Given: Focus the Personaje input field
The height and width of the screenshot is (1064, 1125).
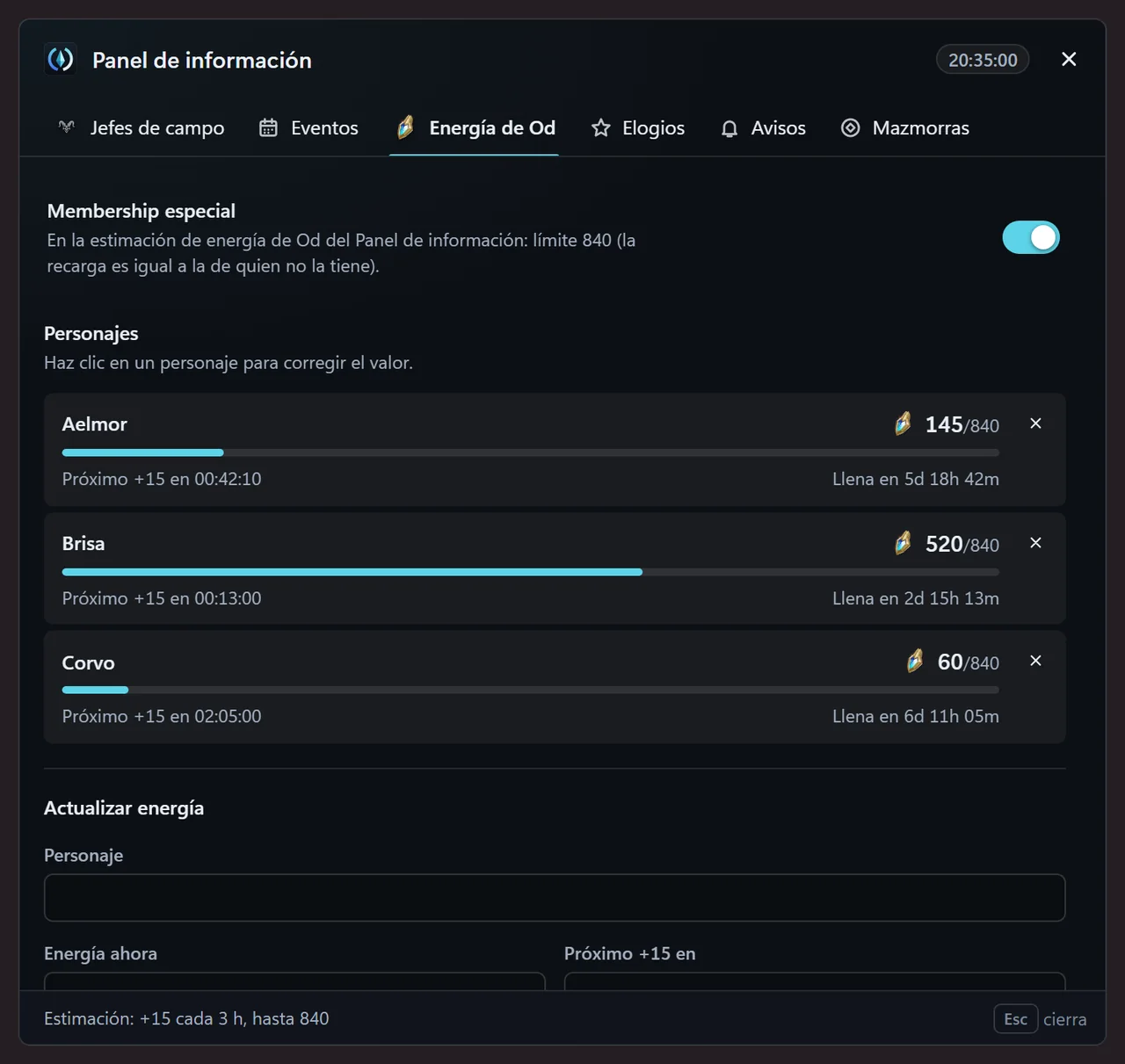Looking at the screenshot, I should (x=555, y=898).
